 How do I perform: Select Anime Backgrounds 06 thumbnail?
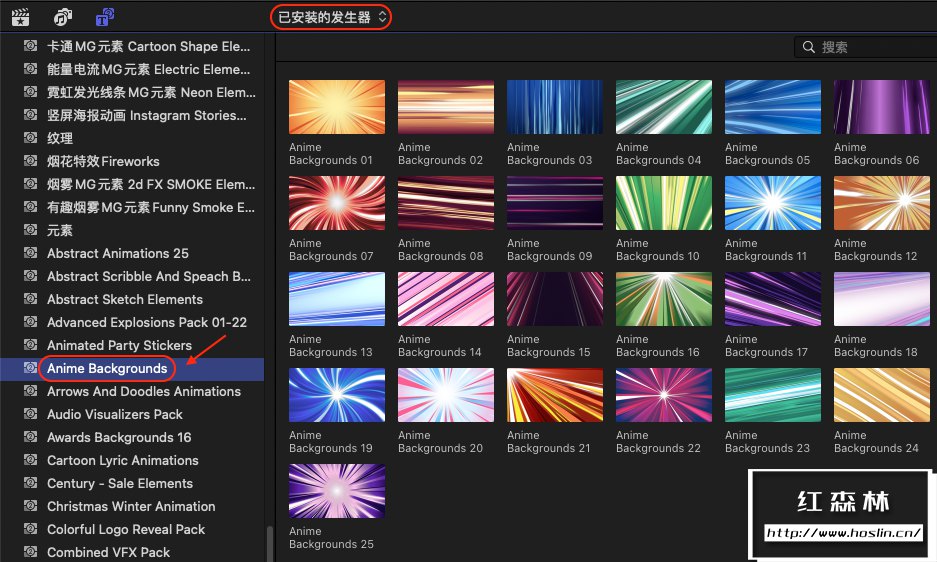point(882,107)
